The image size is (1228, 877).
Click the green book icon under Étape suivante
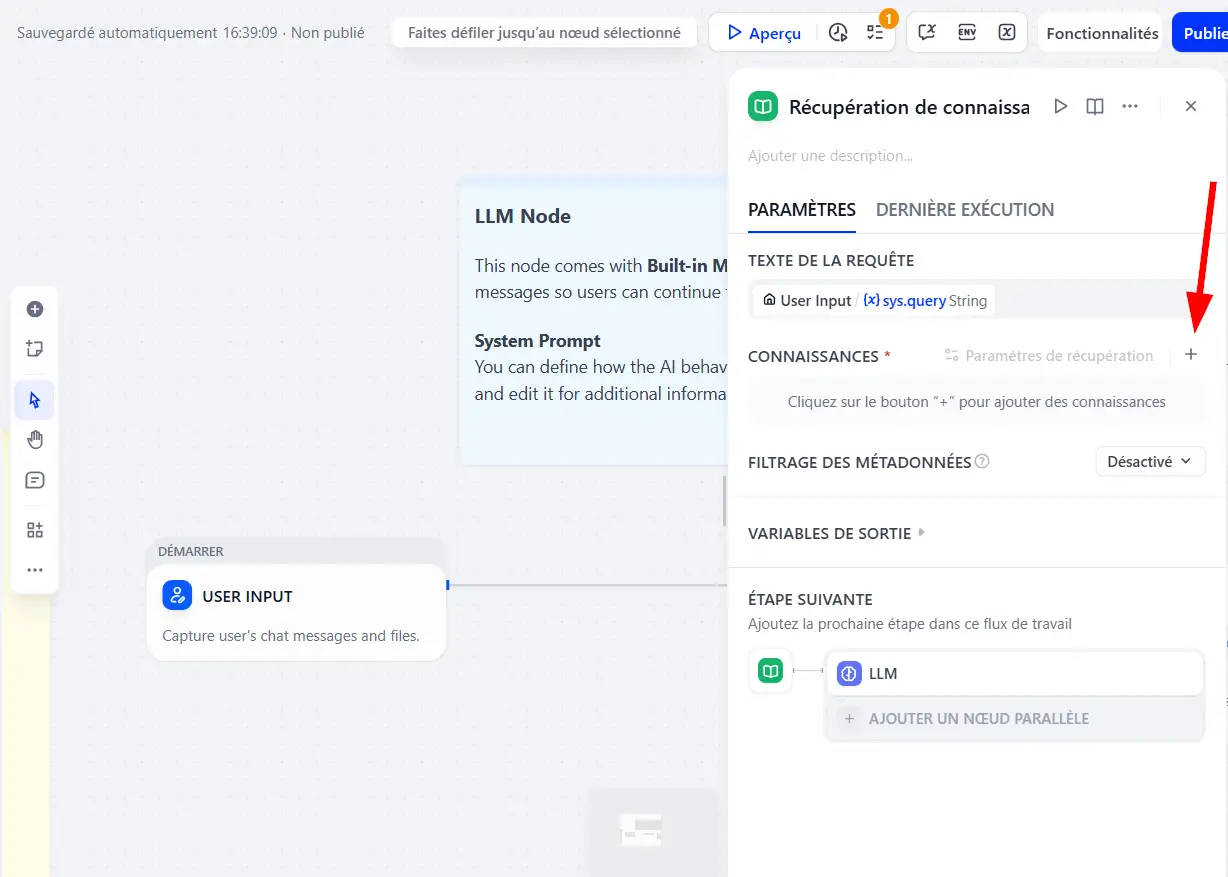[770, 671]
